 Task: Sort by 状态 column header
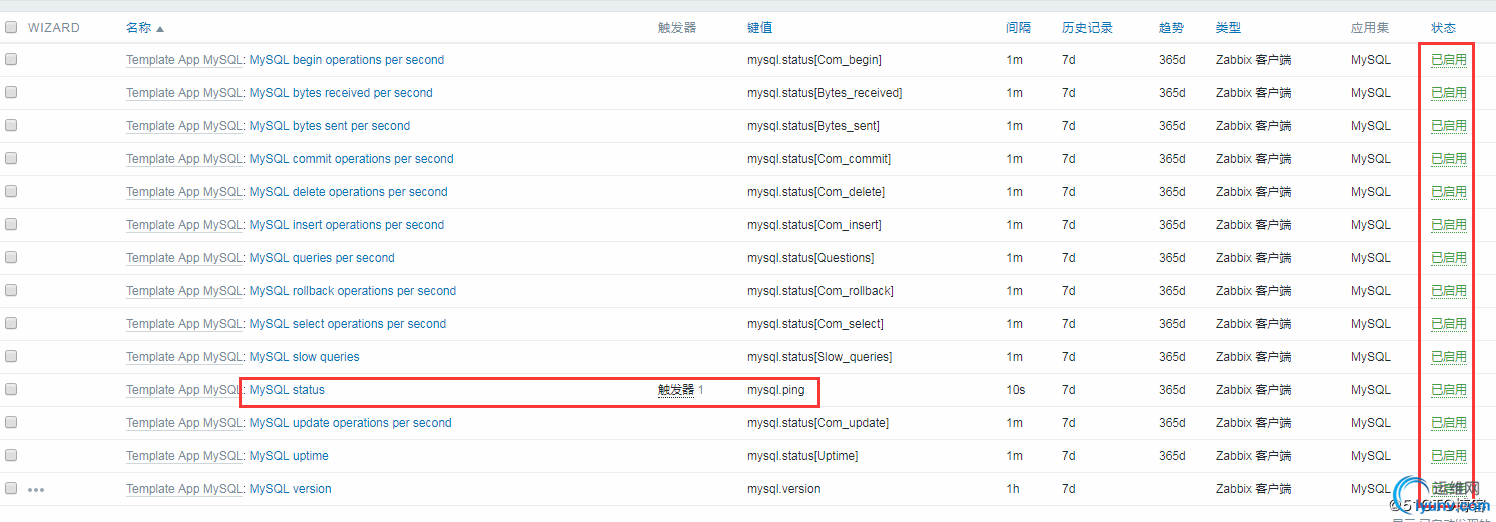tap(1443, 28)
